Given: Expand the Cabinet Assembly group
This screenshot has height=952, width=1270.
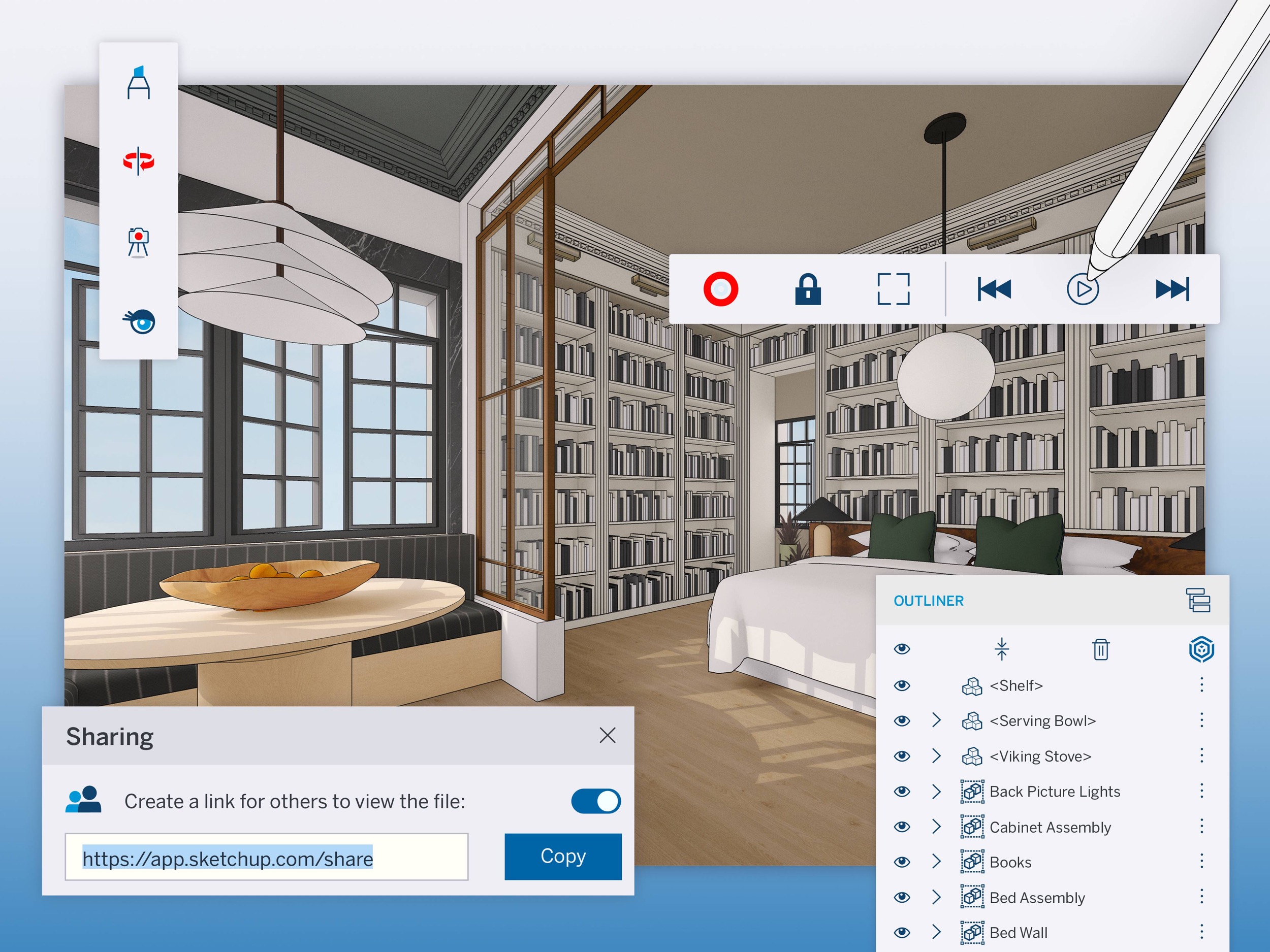Looking at the screenshot, I should 936,826.
